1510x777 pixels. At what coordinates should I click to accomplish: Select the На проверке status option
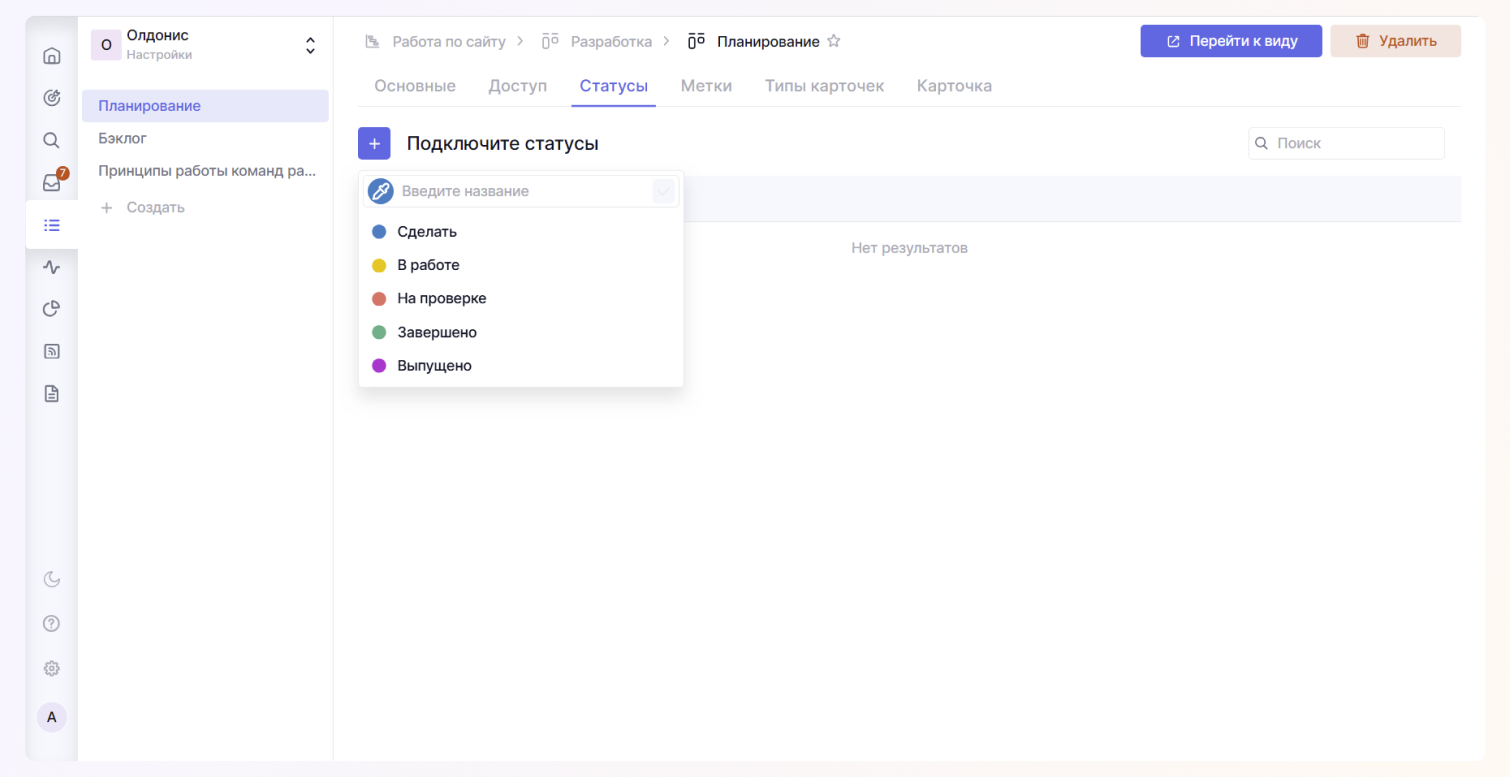(x=441, y=299)
